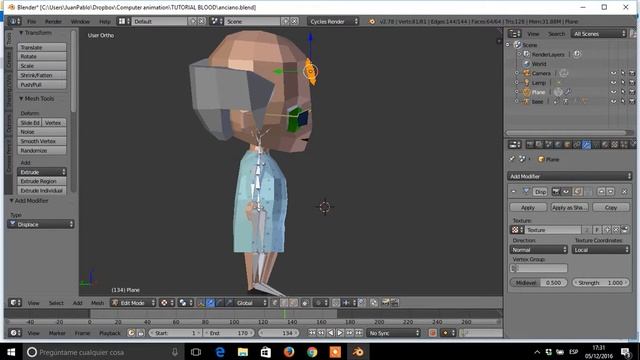Toggle automatic keyframe record button
The image size is (640, 360).
433,333
